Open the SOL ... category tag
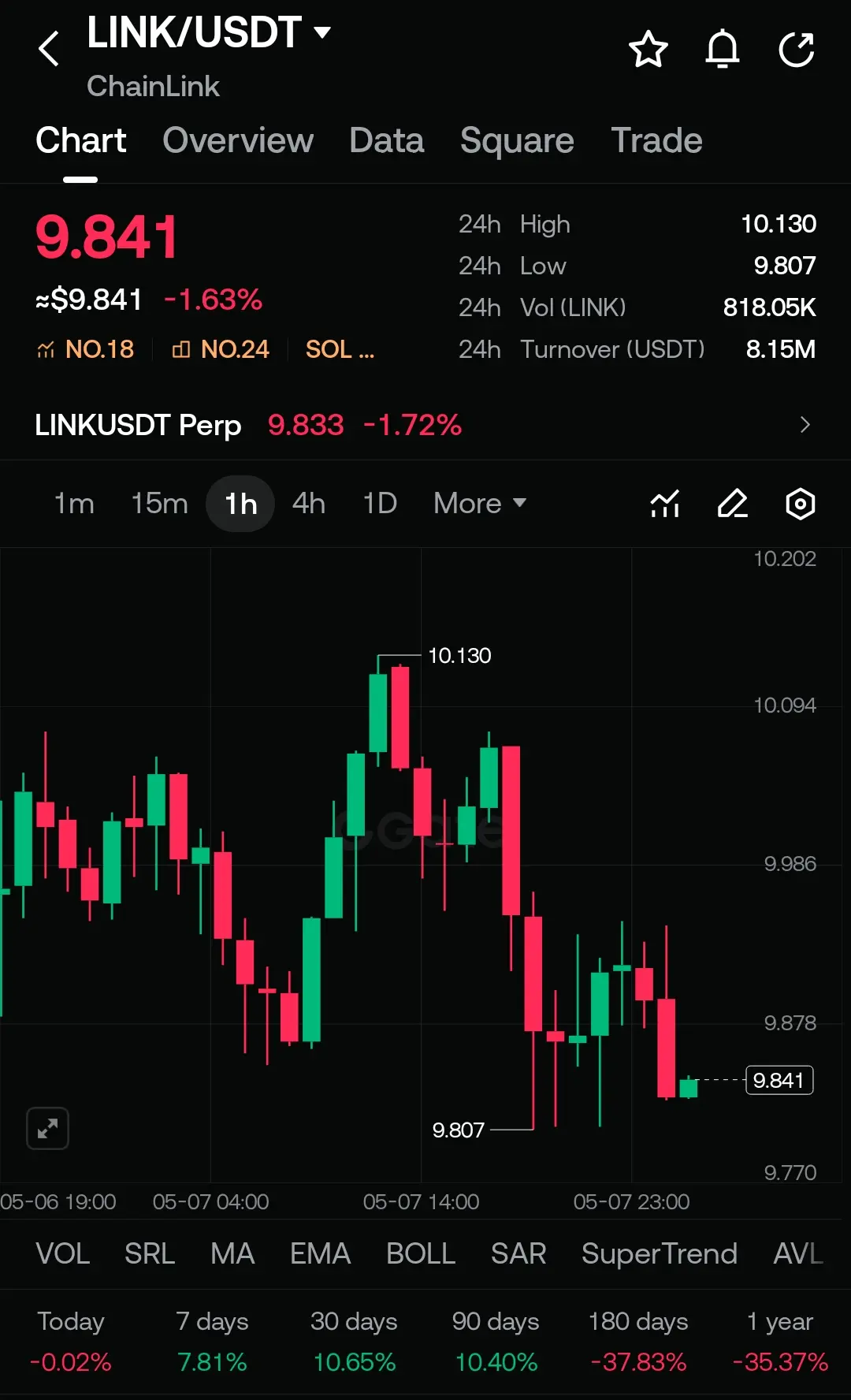The image size is (851, 1400). pyautogui.click(x=340, y=349)
